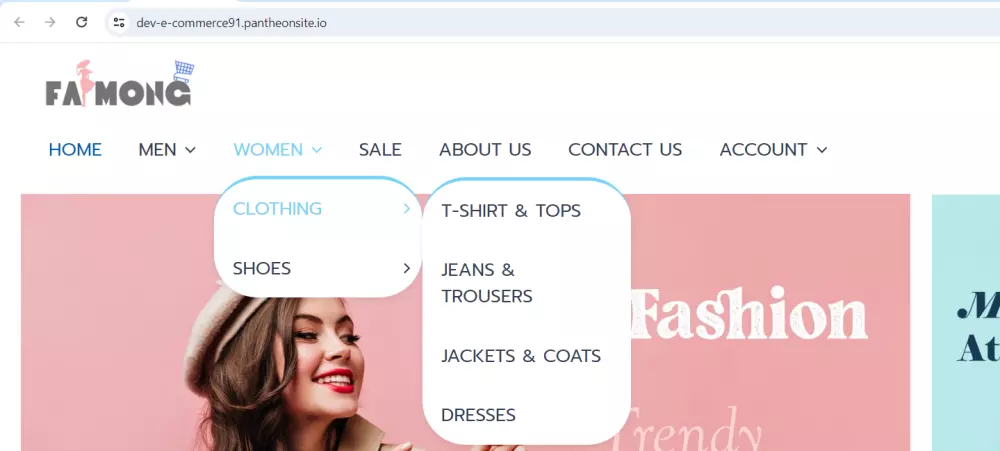Viewport: 1000px width, 451px height.
Task: Choose JACKETS & COATS category
Action: pos(521,356)
